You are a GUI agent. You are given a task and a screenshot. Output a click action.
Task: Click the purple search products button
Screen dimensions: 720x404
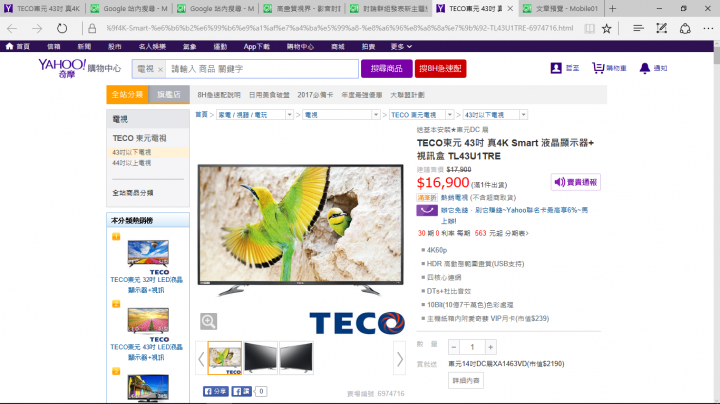coord(387,68)
